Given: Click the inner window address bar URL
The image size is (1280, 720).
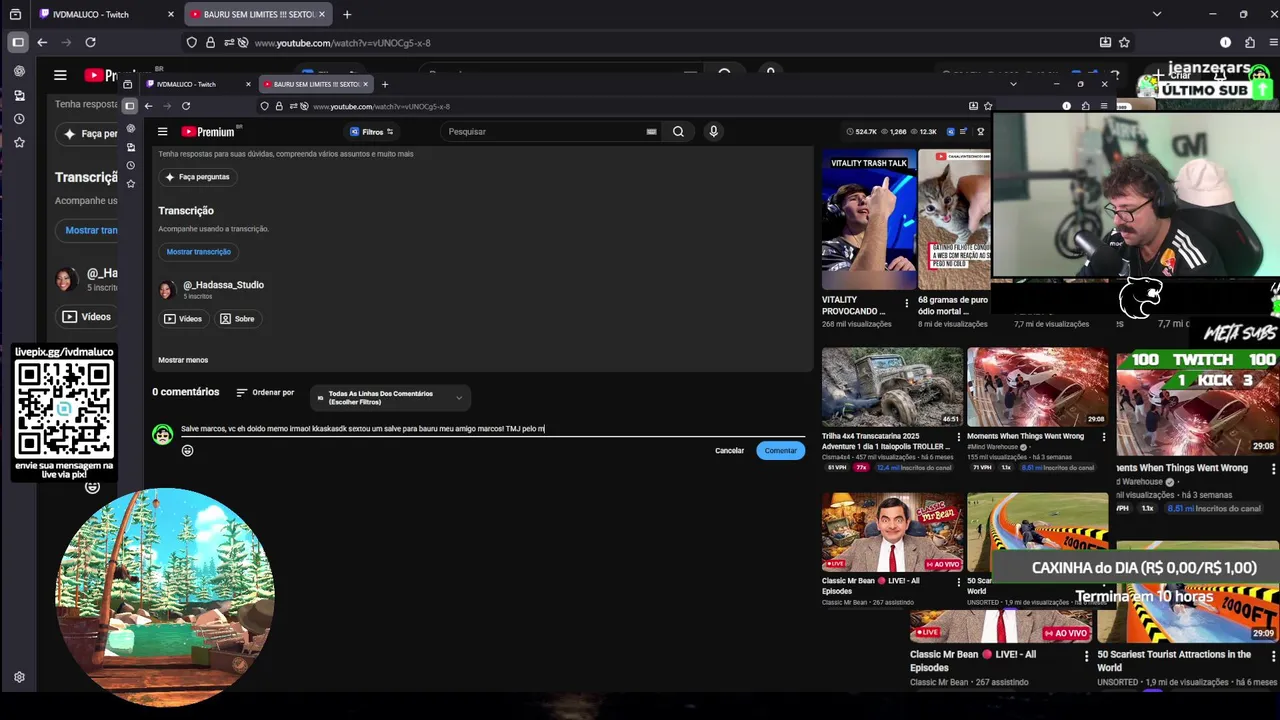Looking at the screenshot, I should pos(381,106).
